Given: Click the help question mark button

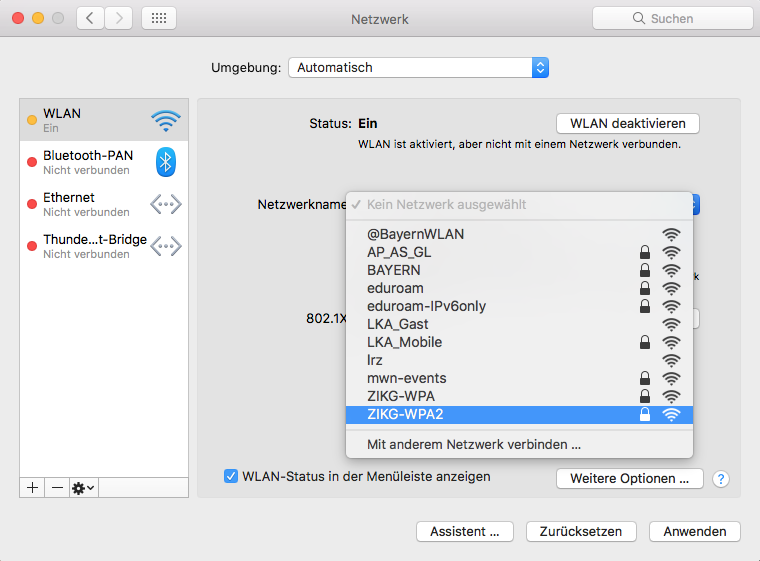Looking at the screenshot, I should click(721, 479).
